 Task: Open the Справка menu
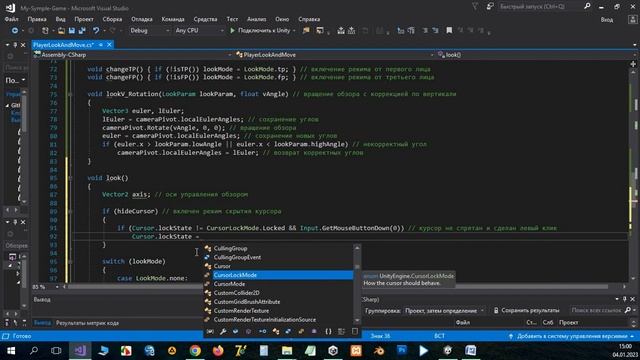click(309, 19)
